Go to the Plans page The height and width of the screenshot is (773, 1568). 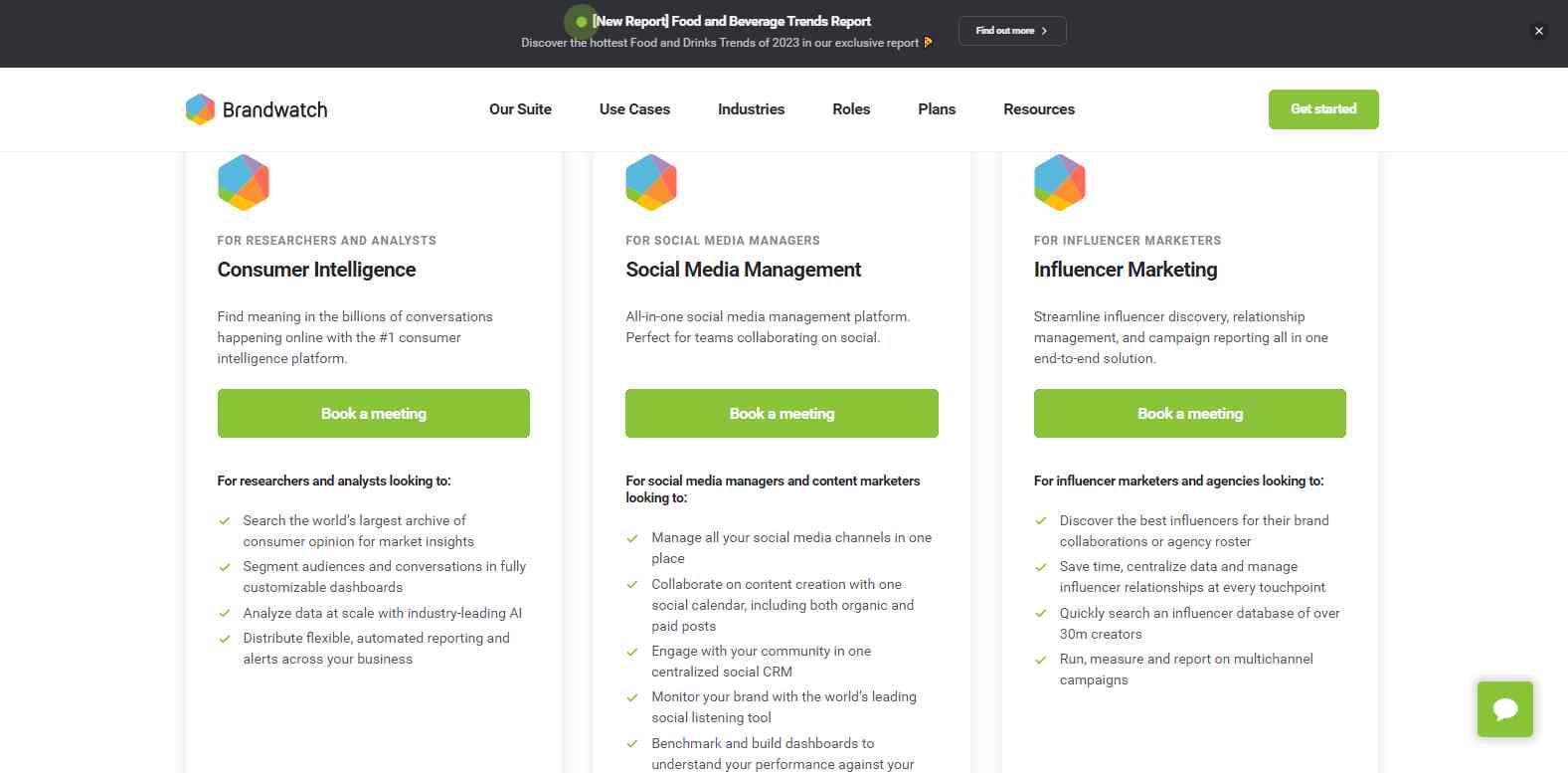[937, 109]
